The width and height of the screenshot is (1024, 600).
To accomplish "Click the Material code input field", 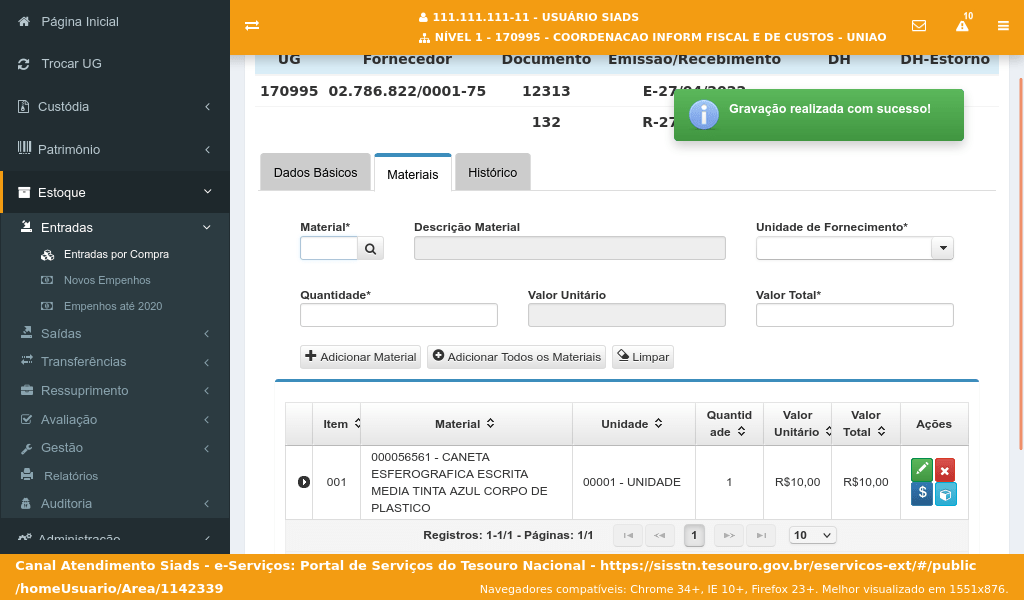I will tap(329, 248).
